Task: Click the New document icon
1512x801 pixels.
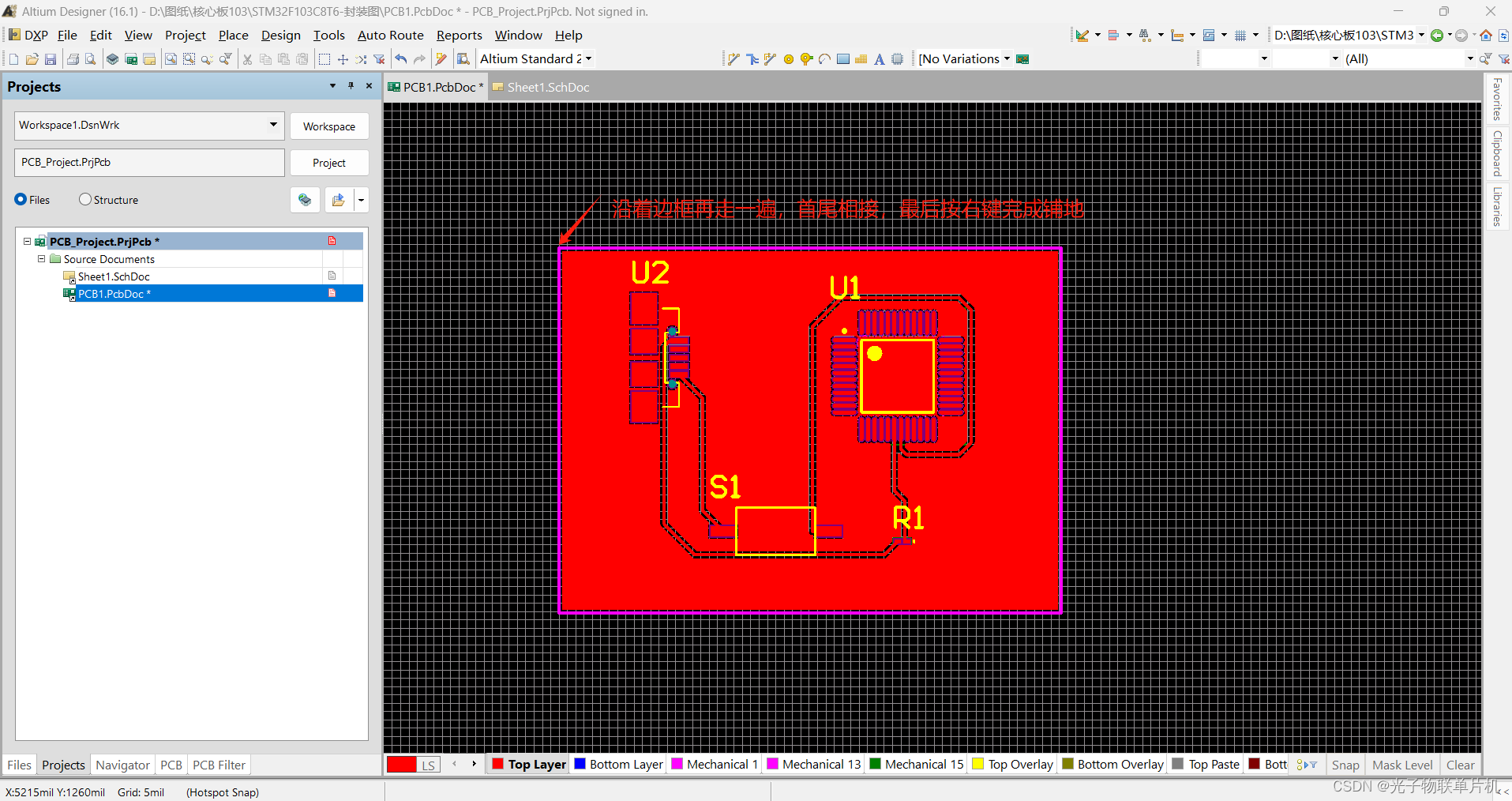Action: pyautogui.click(x=13, y=59)
